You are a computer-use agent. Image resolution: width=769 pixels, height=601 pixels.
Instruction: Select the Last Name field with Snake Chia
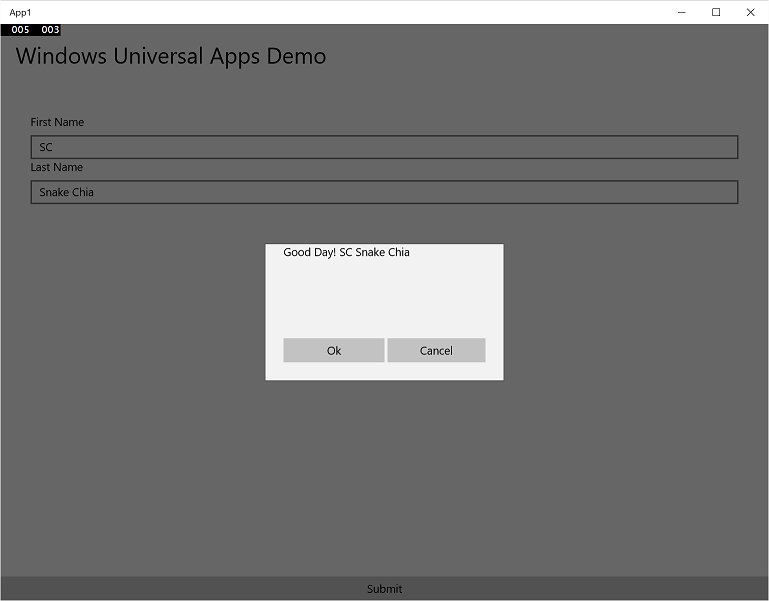click(384, 192)
